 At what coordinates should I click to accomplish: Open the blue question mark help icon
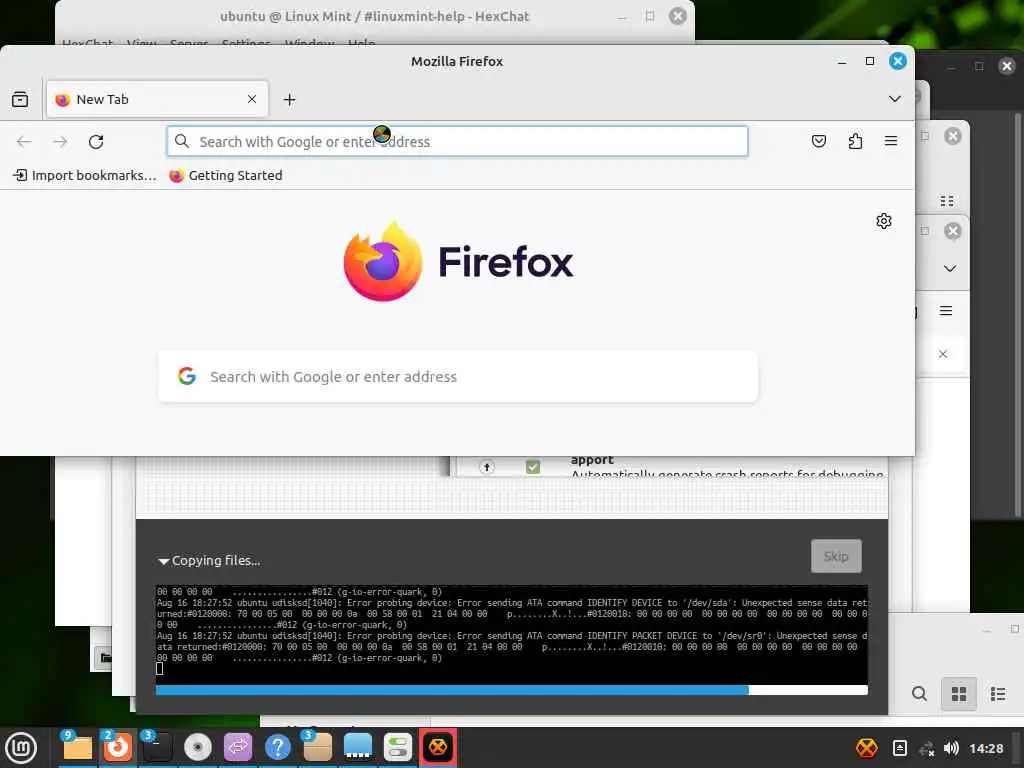pyautogui.click(x=278, y=748)
